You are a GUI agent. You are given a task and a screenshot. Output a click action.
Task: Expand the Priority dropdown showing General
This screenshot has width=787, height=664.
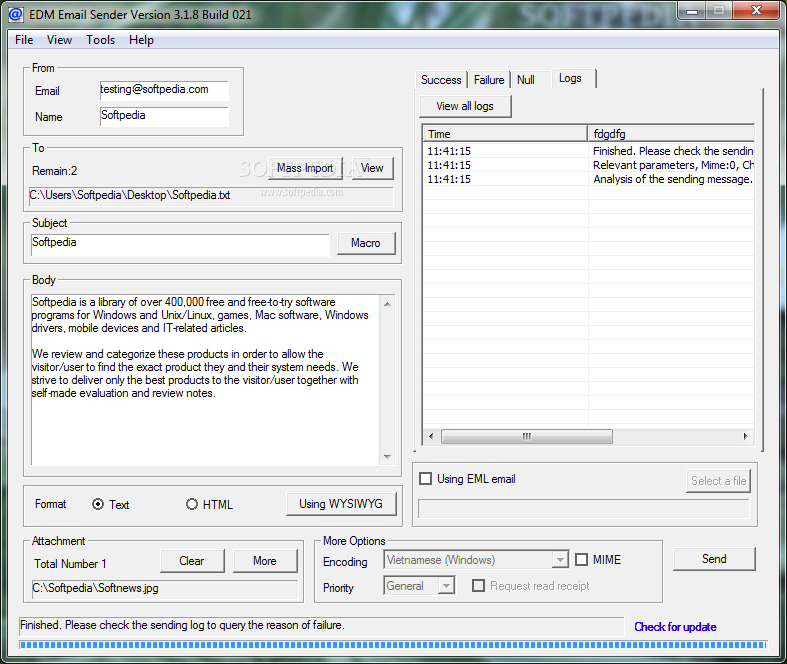(446, 585)
